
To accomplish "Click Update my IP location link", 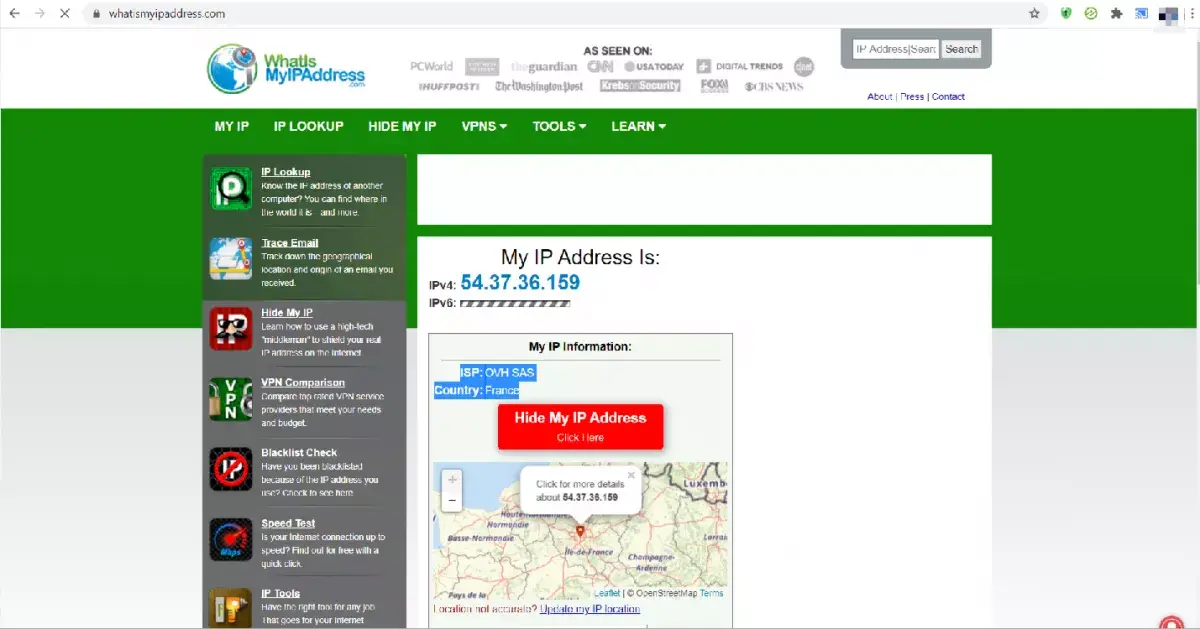I will 590,609.
